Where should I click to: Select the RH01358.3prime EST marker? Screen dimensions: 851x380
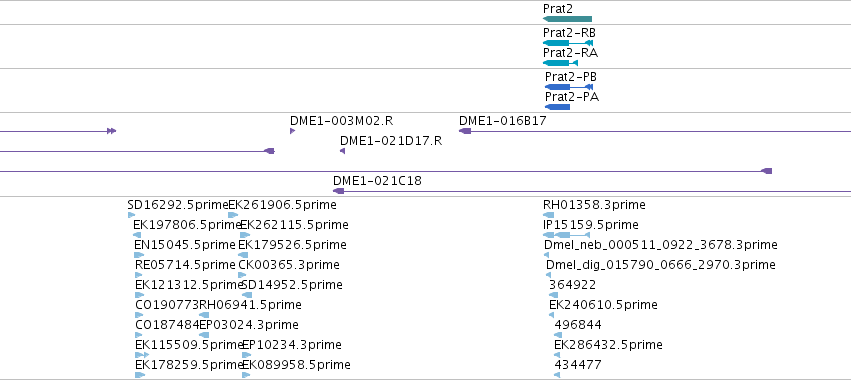pyautogui.click(x=548, y=215)
